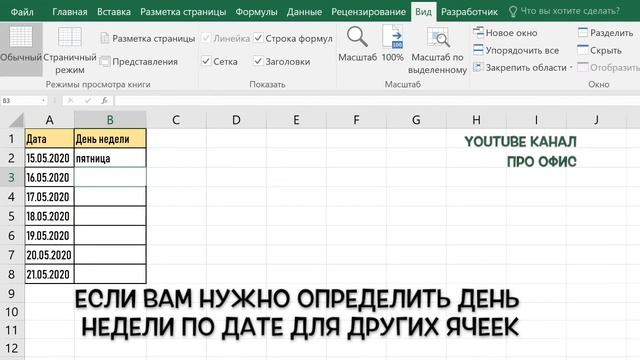Viewport: 640px width, 360px height.
Task: Select cell with "17.05.2020"
Action: click(49, 197)
